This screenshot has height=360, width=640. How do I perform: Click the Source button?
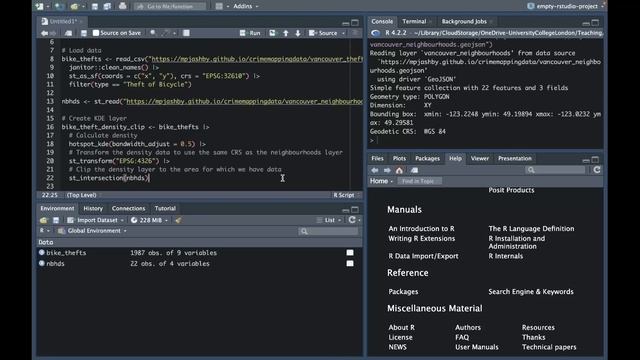point(323,33)
